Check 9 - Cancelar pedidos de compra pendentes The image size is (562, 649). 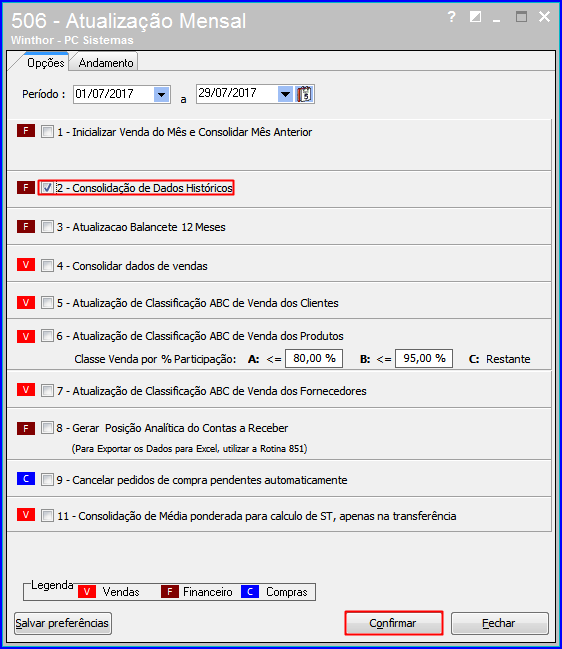click(47, 480)
